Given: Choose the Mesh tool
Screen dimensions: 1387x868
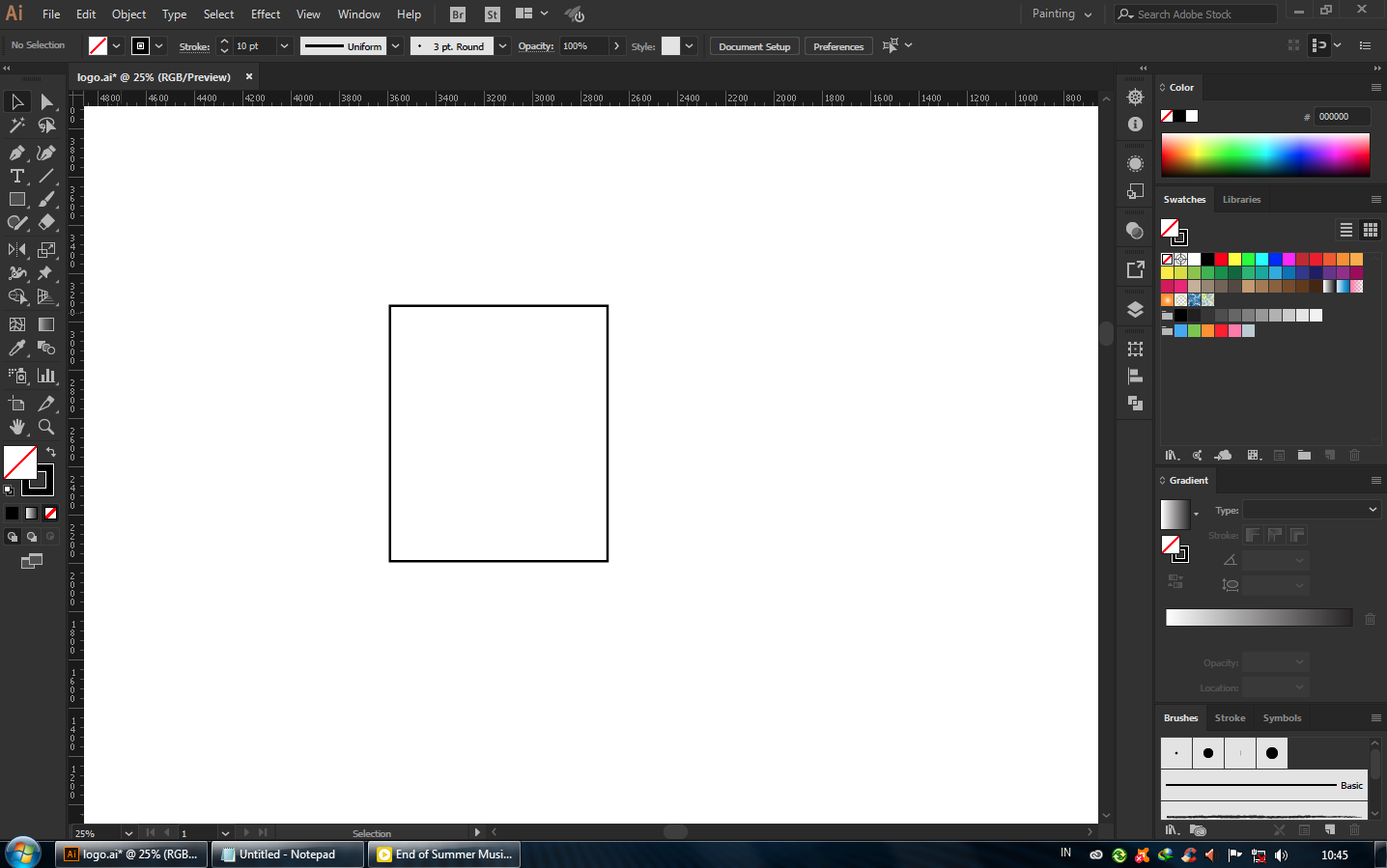Looking at the screenshot, I should pyautogui.click(x=17, y=324).
